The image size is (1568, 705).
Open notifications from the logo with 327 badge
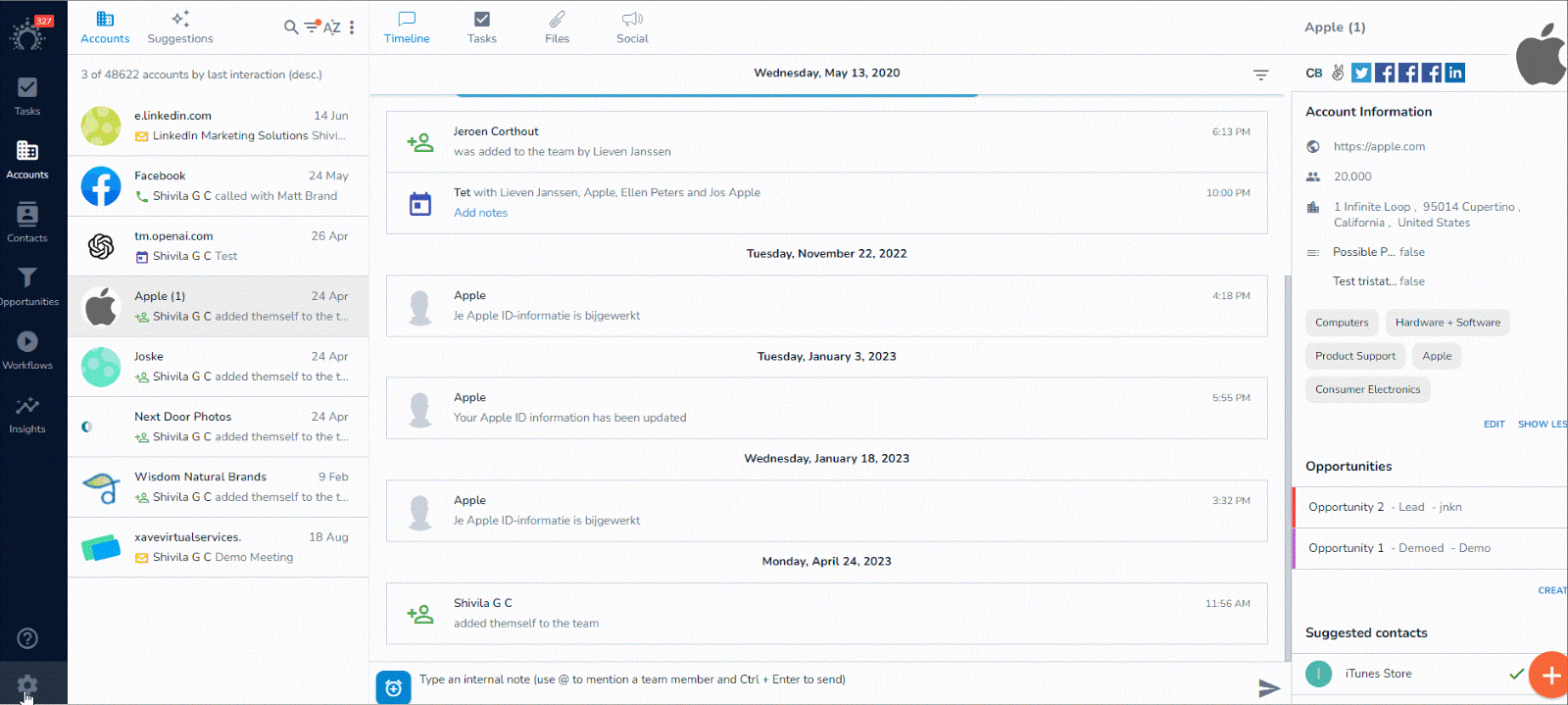point(27,33)
